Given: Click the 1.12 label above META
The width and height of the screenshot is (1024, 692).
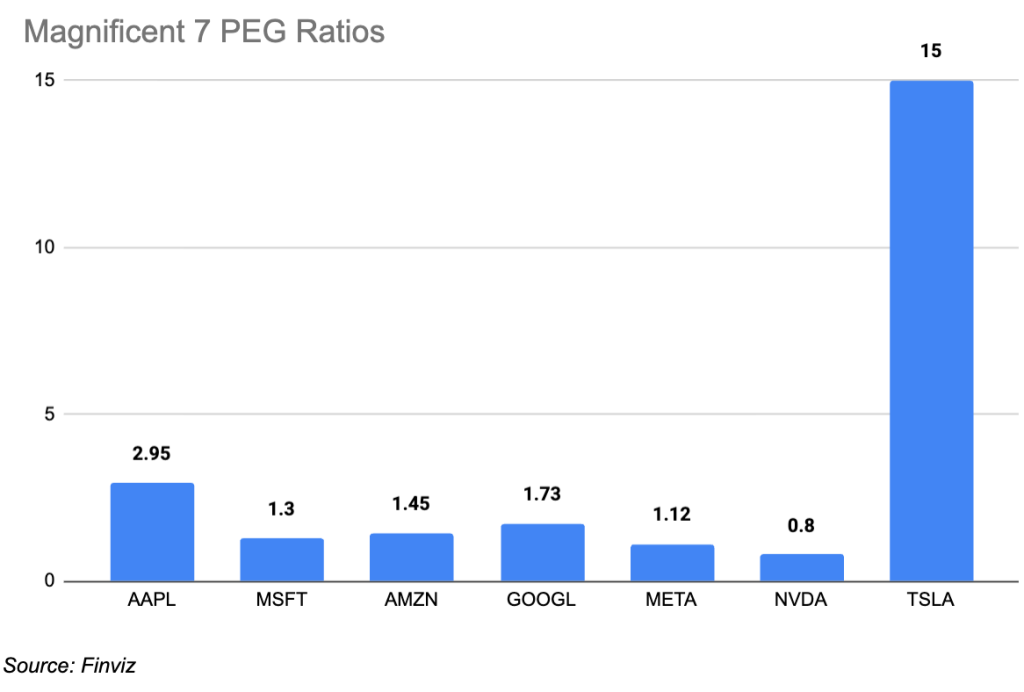Looking at the screenshot, I should click(x=672, y=514).
